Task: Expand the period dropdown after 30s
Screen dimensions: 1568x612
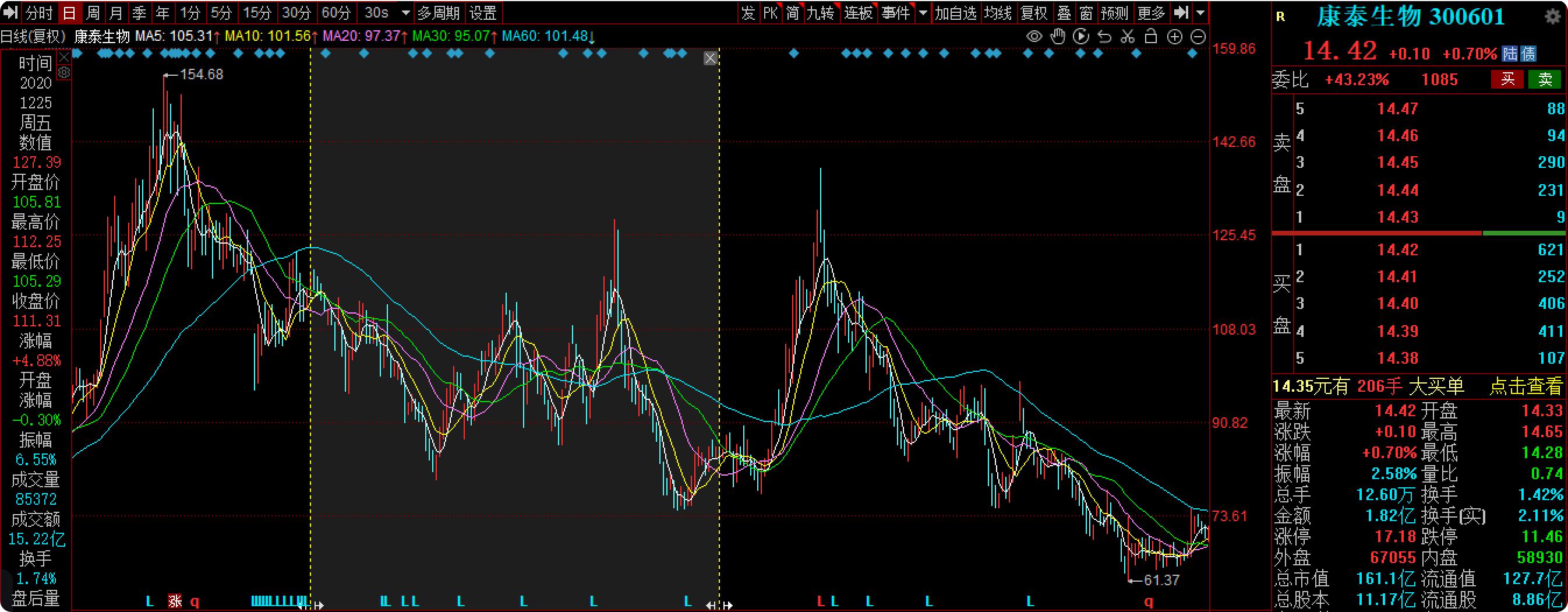Action: pos(405,12)
